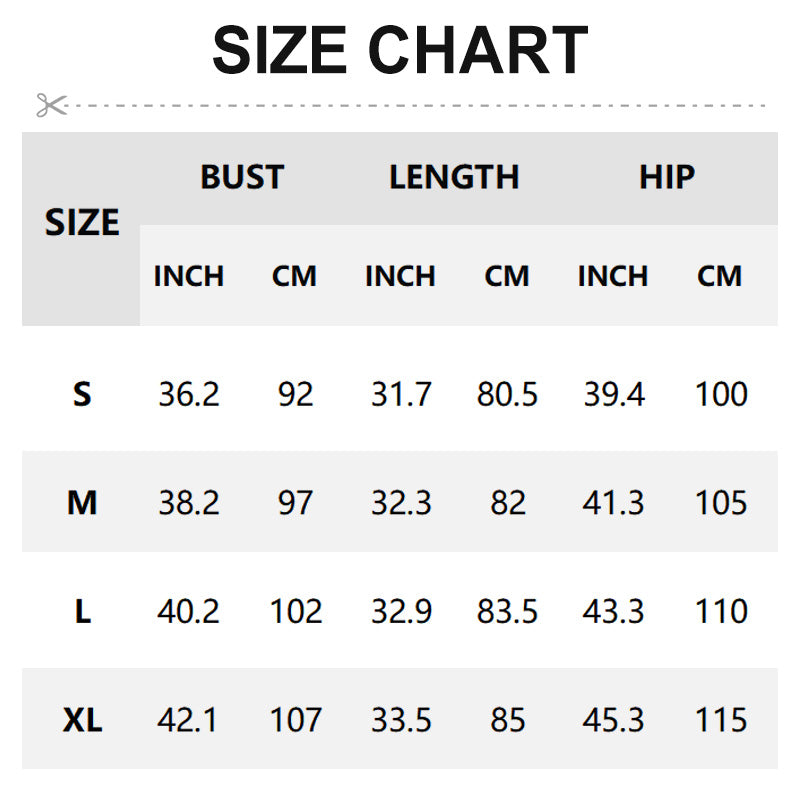Click the XL size row label

[82, 719]
